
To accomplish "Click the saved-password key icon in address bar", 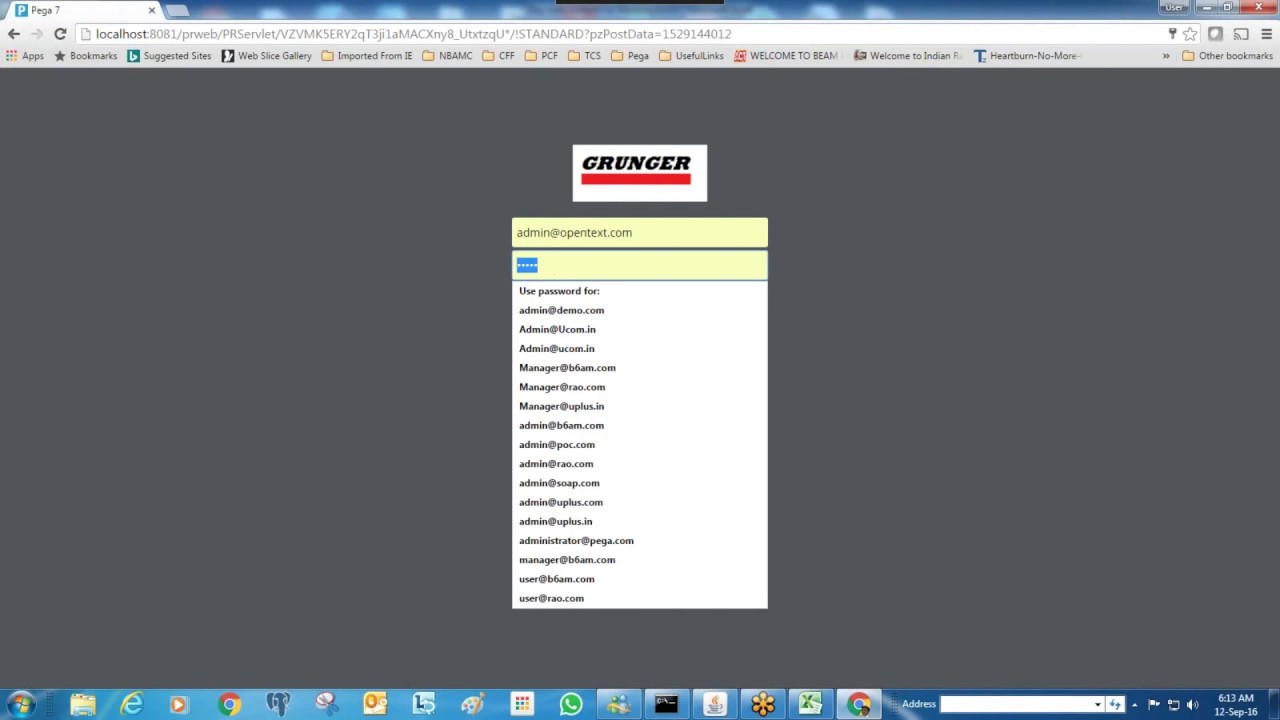I will pos(1172,34).
